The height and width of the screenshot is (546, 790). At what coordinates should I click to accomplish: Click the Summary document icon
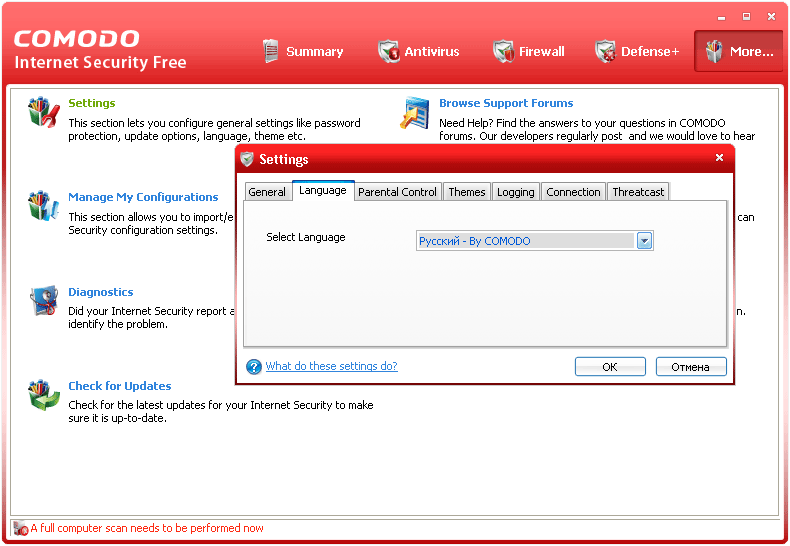[x=271, y=51]
